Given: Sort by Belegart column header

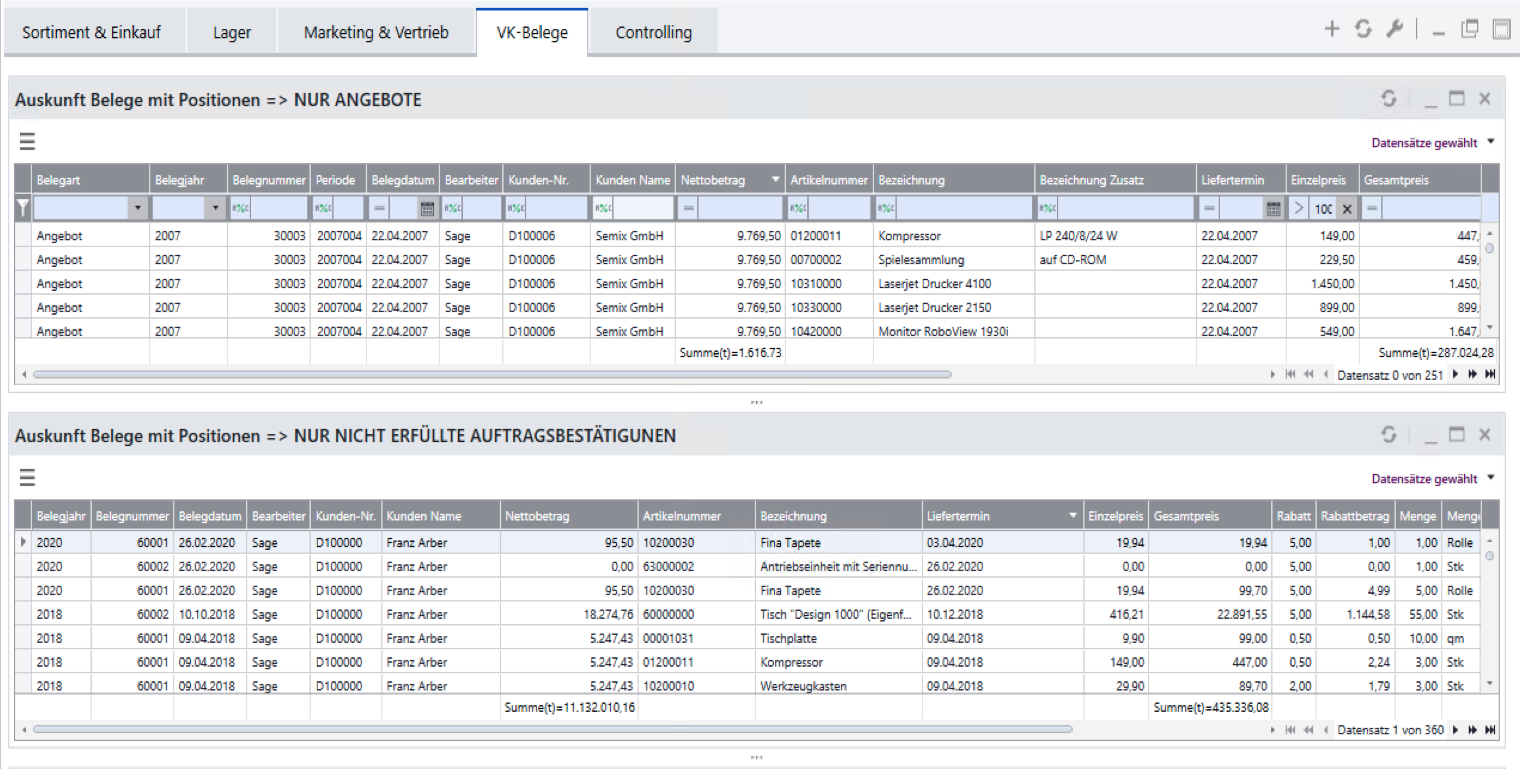Looking at the screenshot, I should click(x=91, y=180).
